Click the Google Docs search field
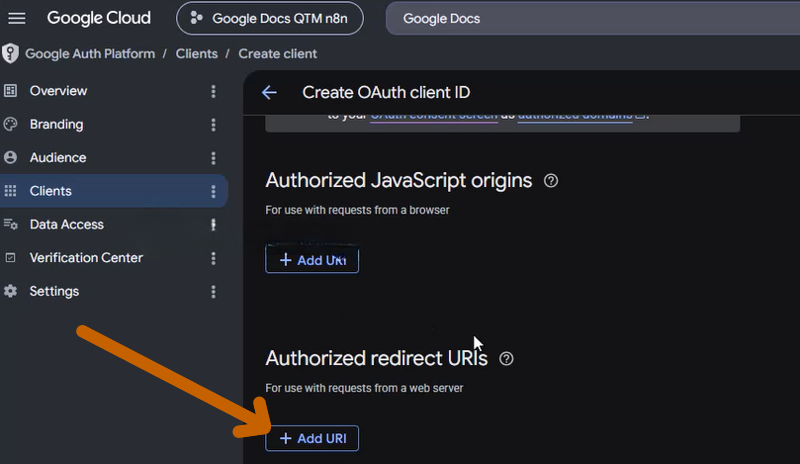800x464 pixels. pyautogui.click(x=593, y=19)
